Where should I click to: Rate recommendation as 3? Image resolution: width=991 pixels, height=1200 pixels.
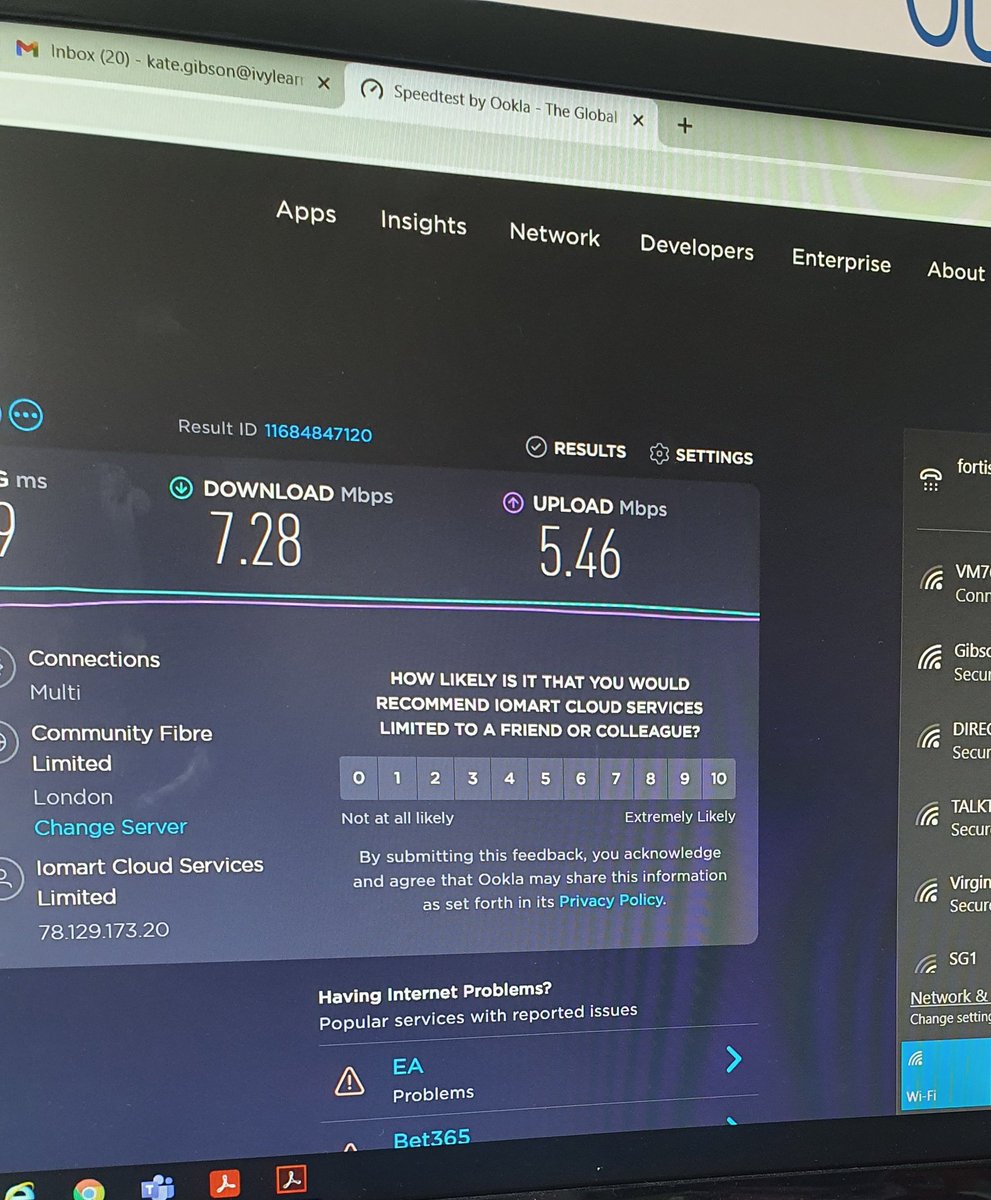tap(472, 778)
